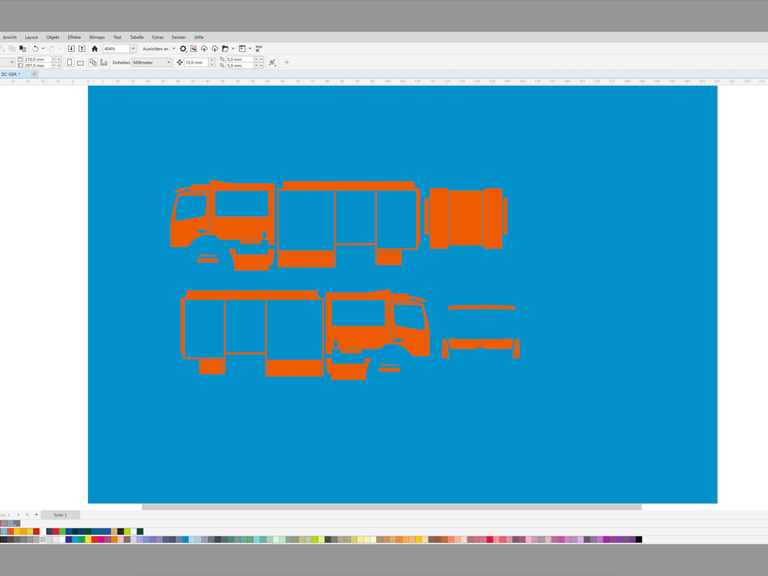The width and height of the screenshot is (768, 576).
Task: Click the Home welcome screen icon
Action: click(x=95, y=48)
